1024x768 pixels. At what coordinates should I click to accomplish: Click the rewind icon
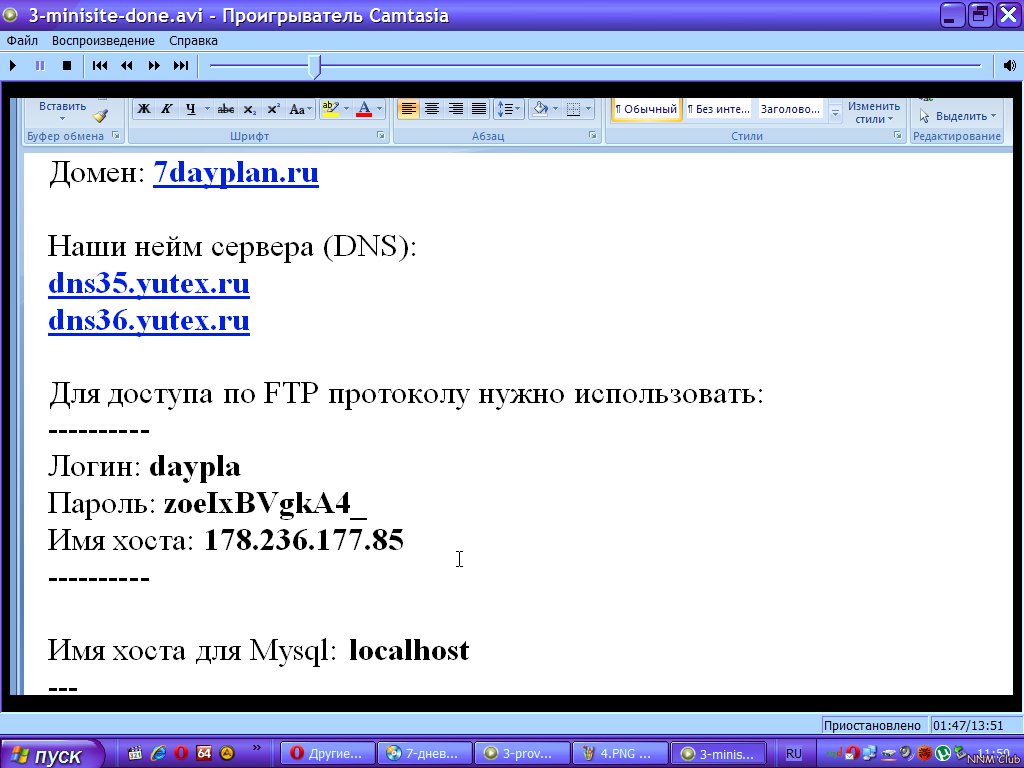click(127, 66)
